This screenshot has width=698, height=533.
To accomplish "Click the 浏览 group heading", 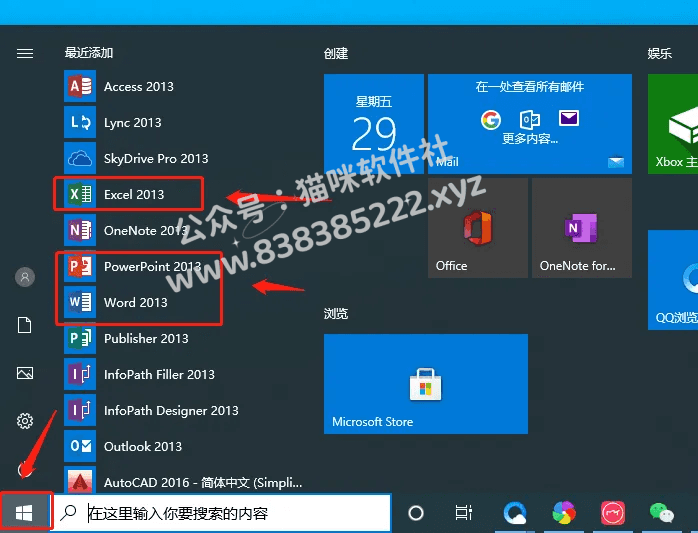I will coord(336,314).
